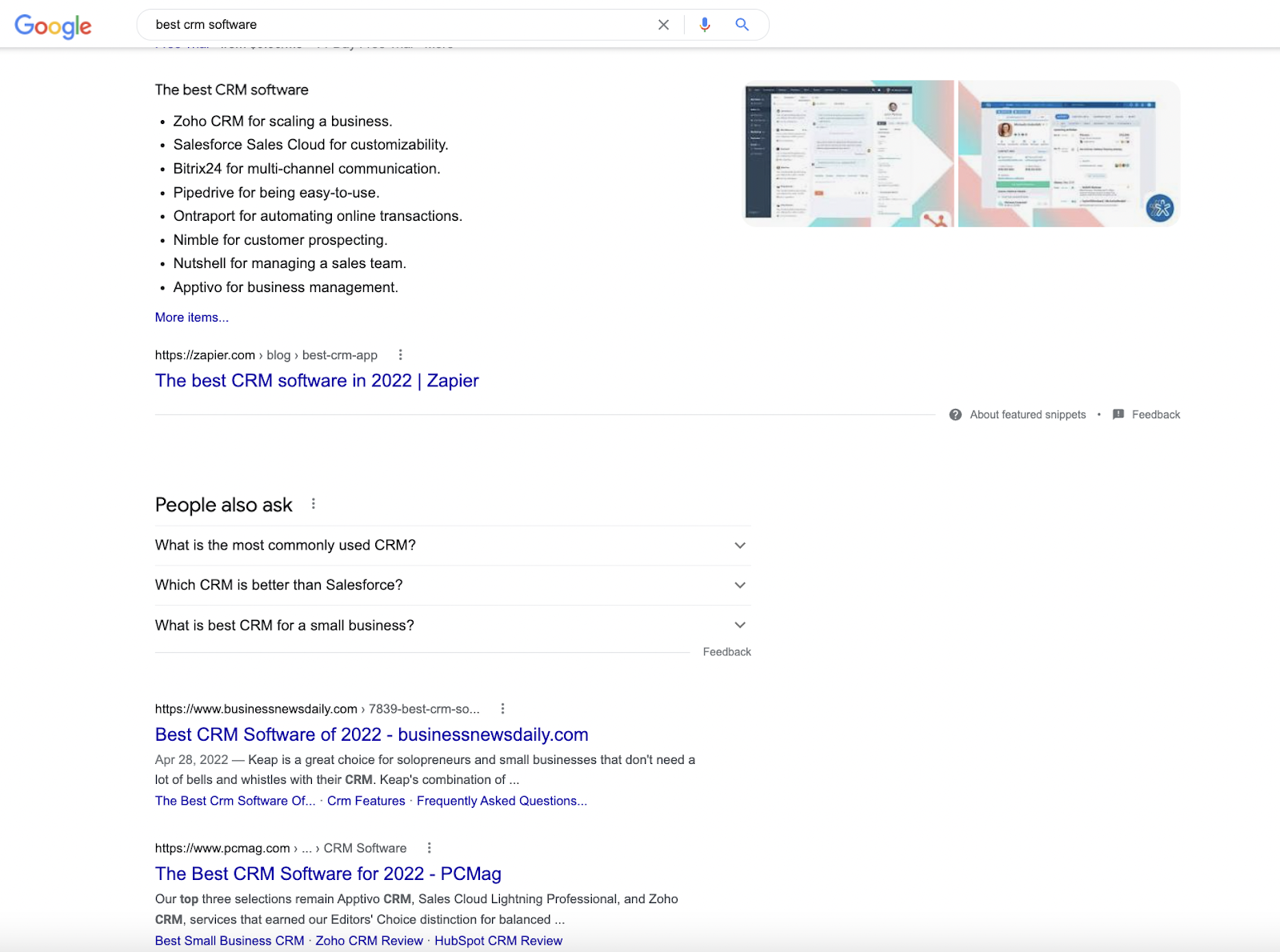The width and height of the screenshot is (1280, 952).
Task: Expand "What is best CRM for a small business?"
Action: click(740, 625)
